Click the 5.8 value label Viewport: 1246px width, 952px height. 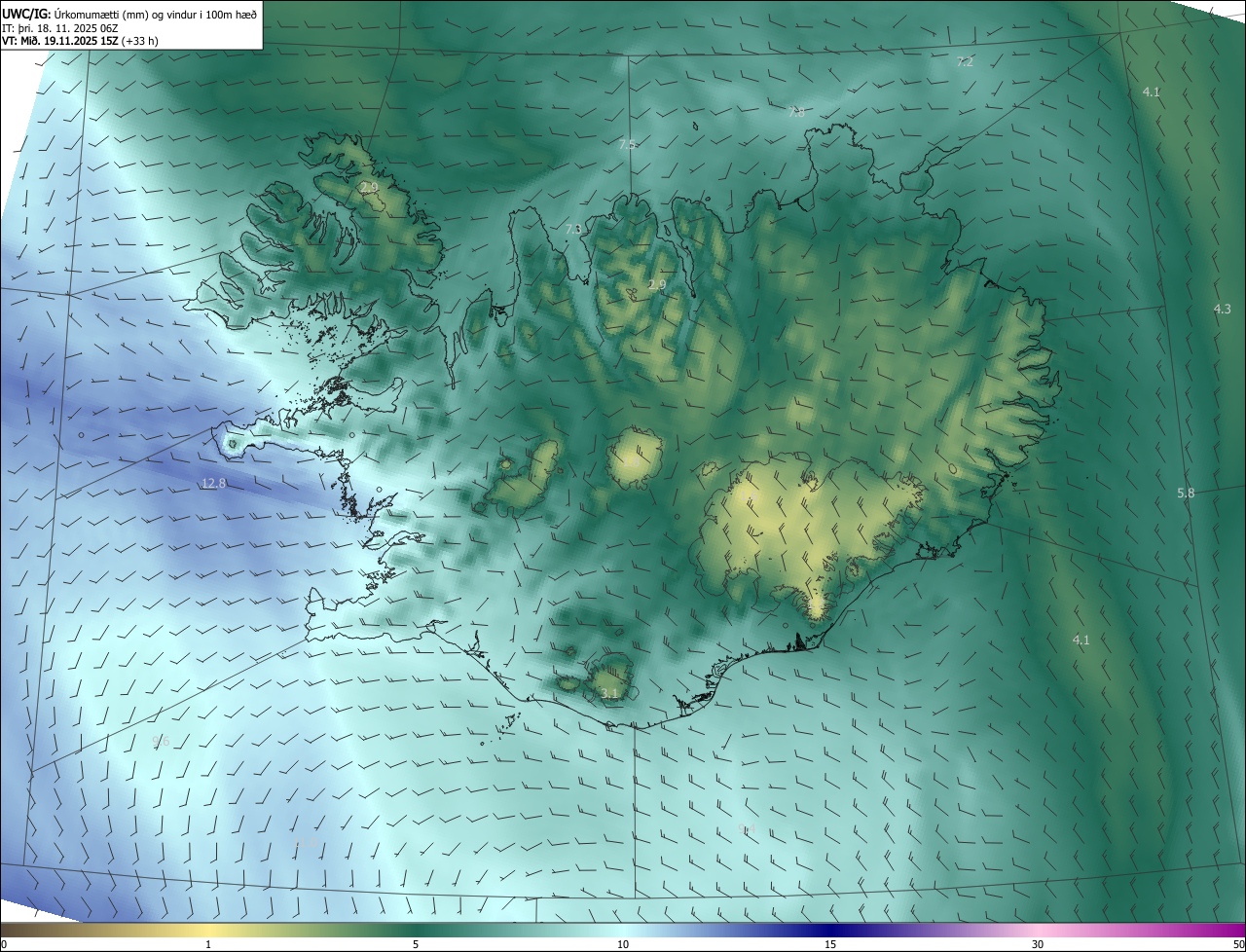pos(1185,494)
